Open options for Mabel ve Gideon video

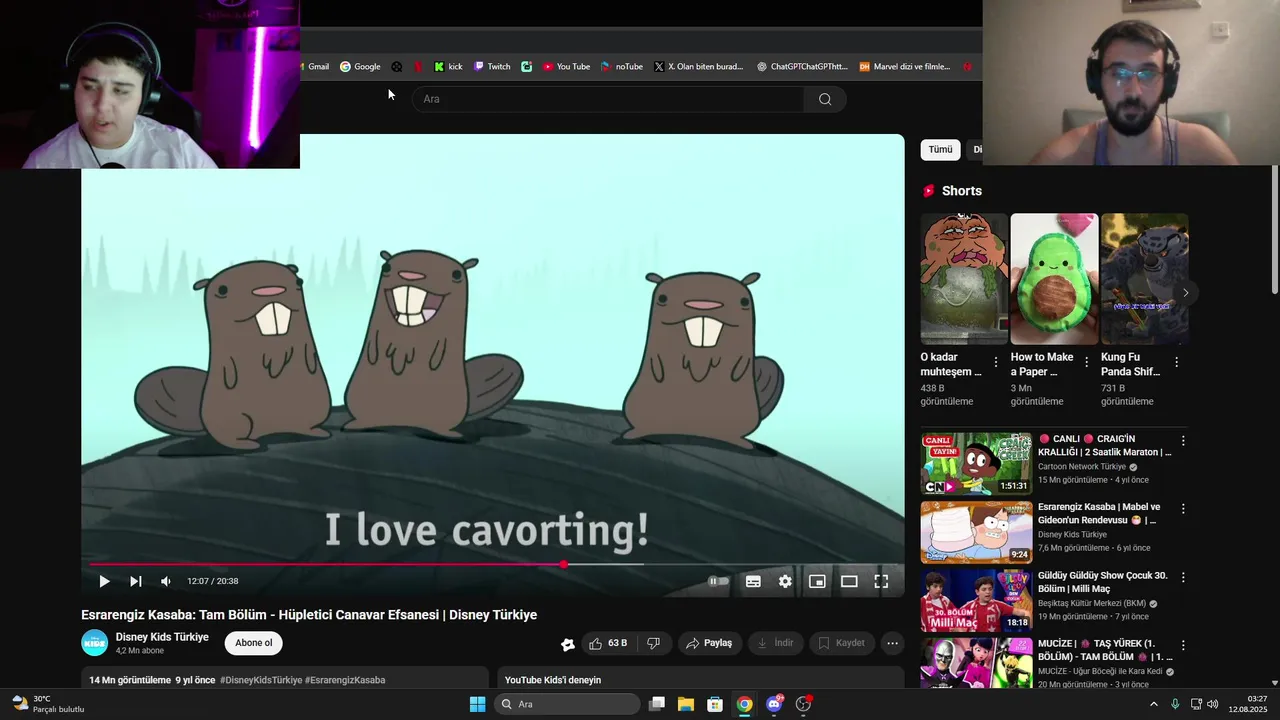[x=1183, y=509]
